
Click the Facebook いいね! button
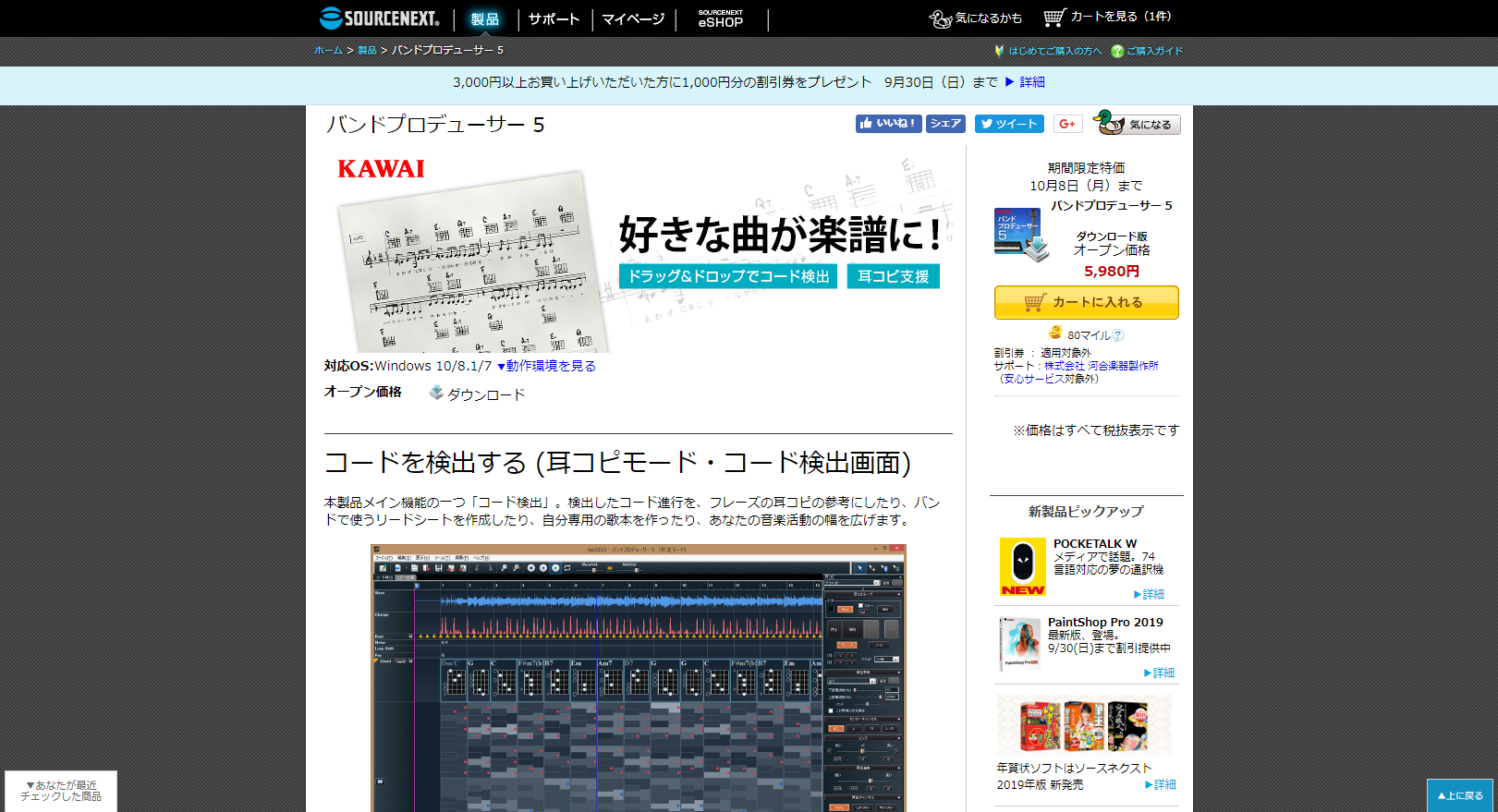click(x=888, y=124)
